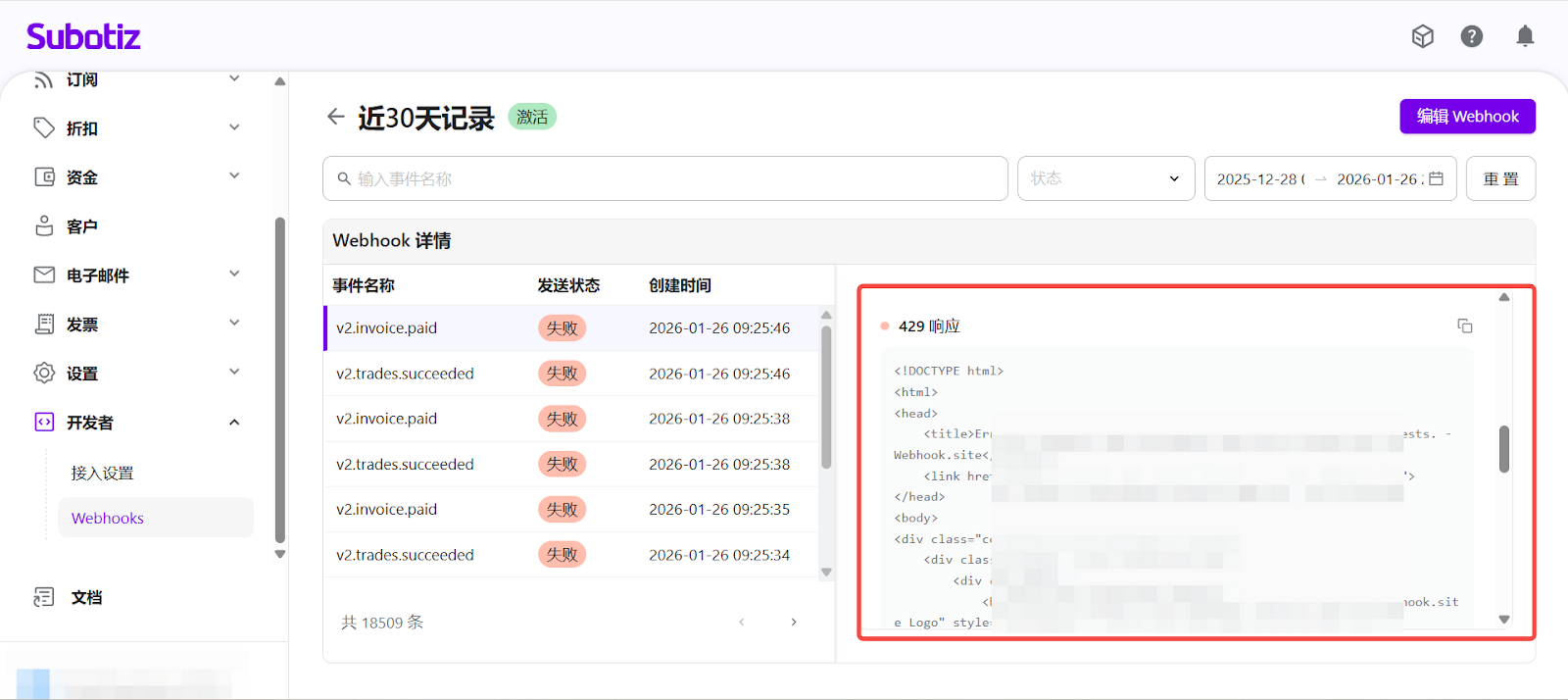The height and width of the screenshot is (700, 1568).
Task: Click the cube icon in header
Action: click(x=1422, y=36)
